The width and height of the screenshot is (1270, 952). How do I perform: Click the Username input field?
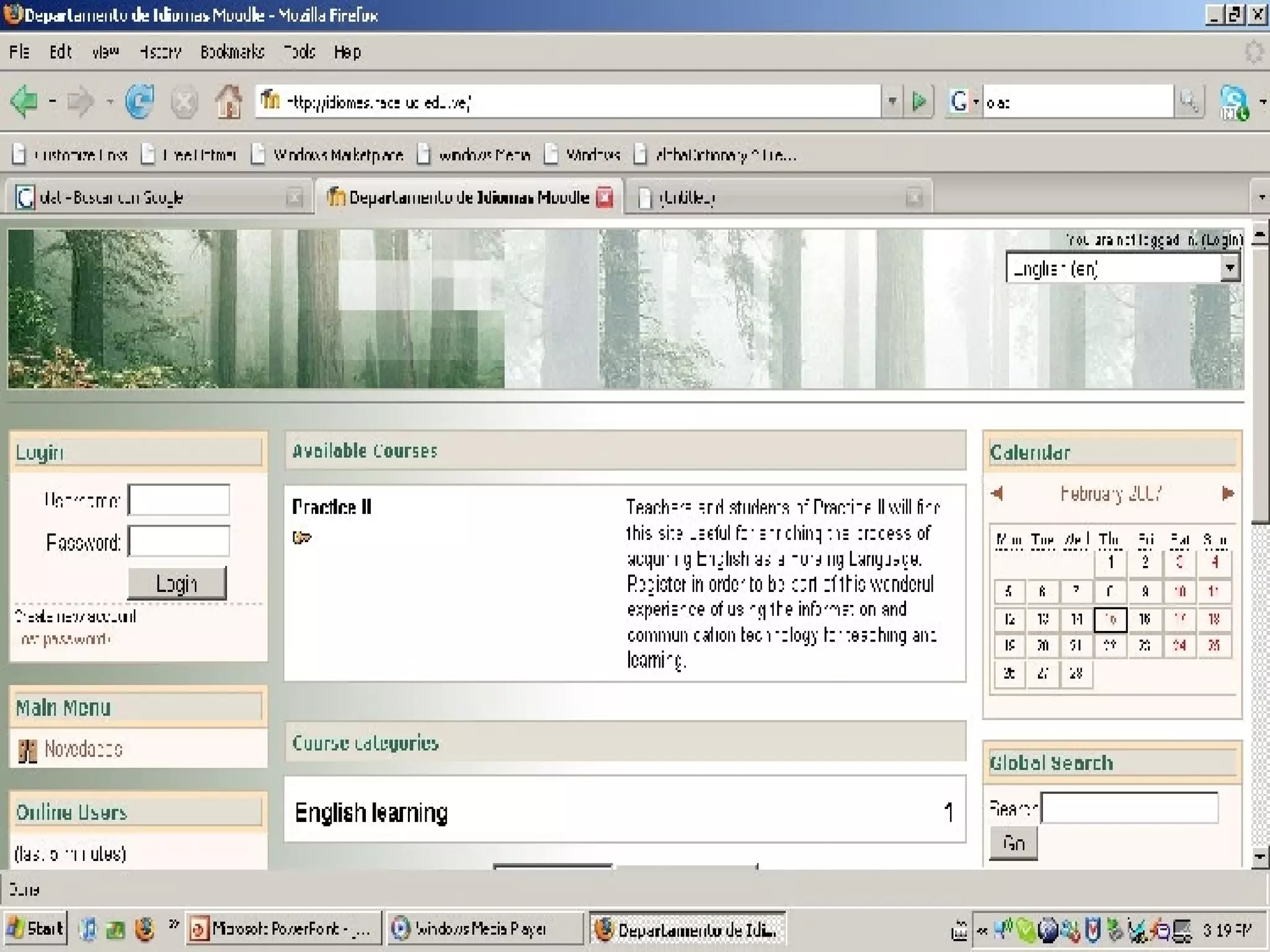click(x=179, y=500)
